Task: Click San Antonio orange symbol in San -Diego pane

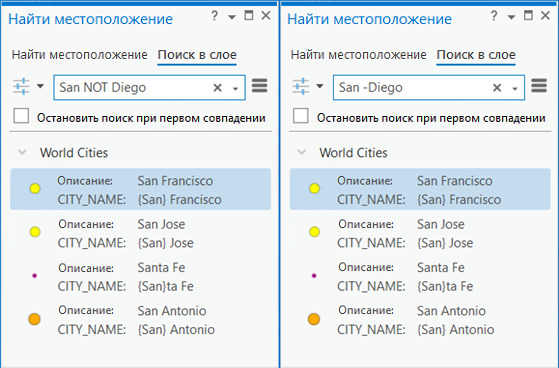Action: point(314,319)
